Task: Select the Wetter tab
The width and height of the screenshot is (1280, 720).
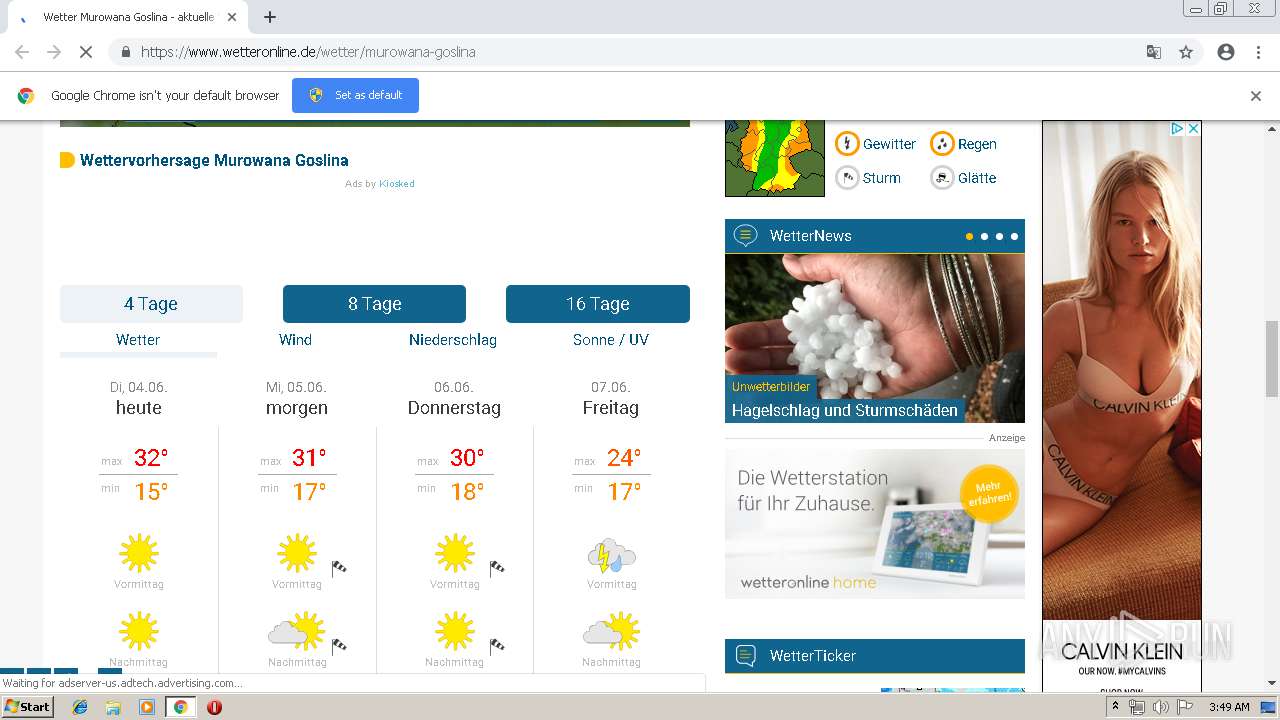Action: 138,340
